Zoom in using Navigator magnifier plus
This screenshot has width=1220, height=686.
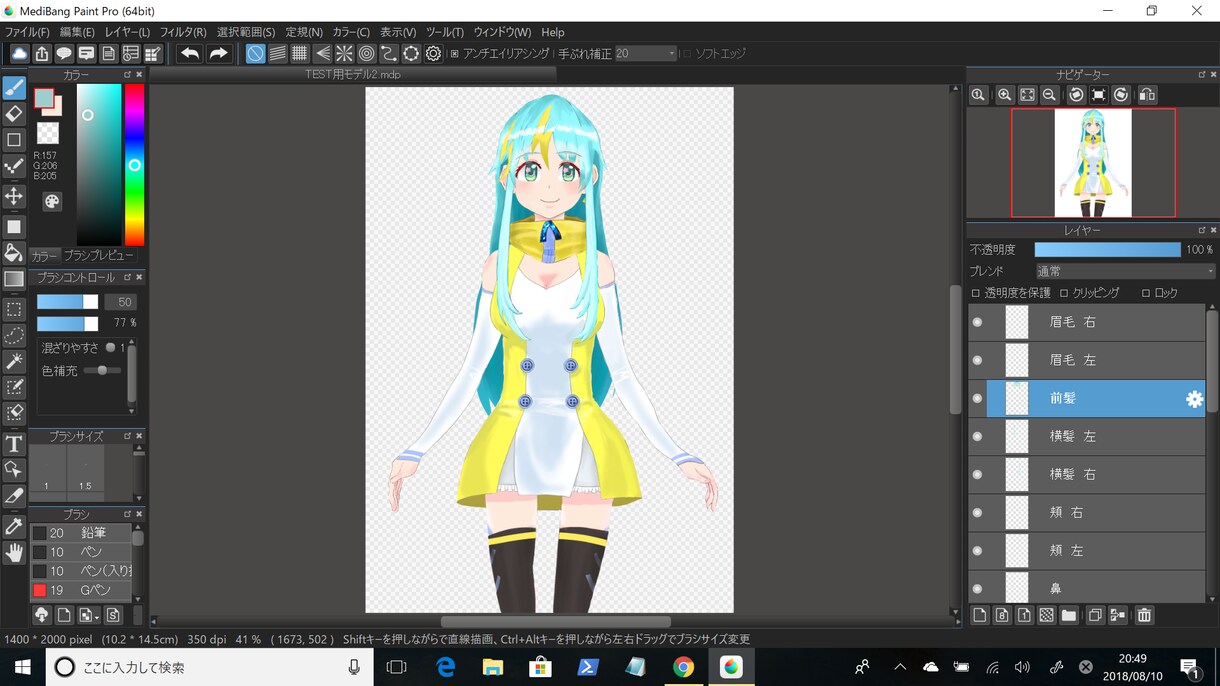point(1005,95)
